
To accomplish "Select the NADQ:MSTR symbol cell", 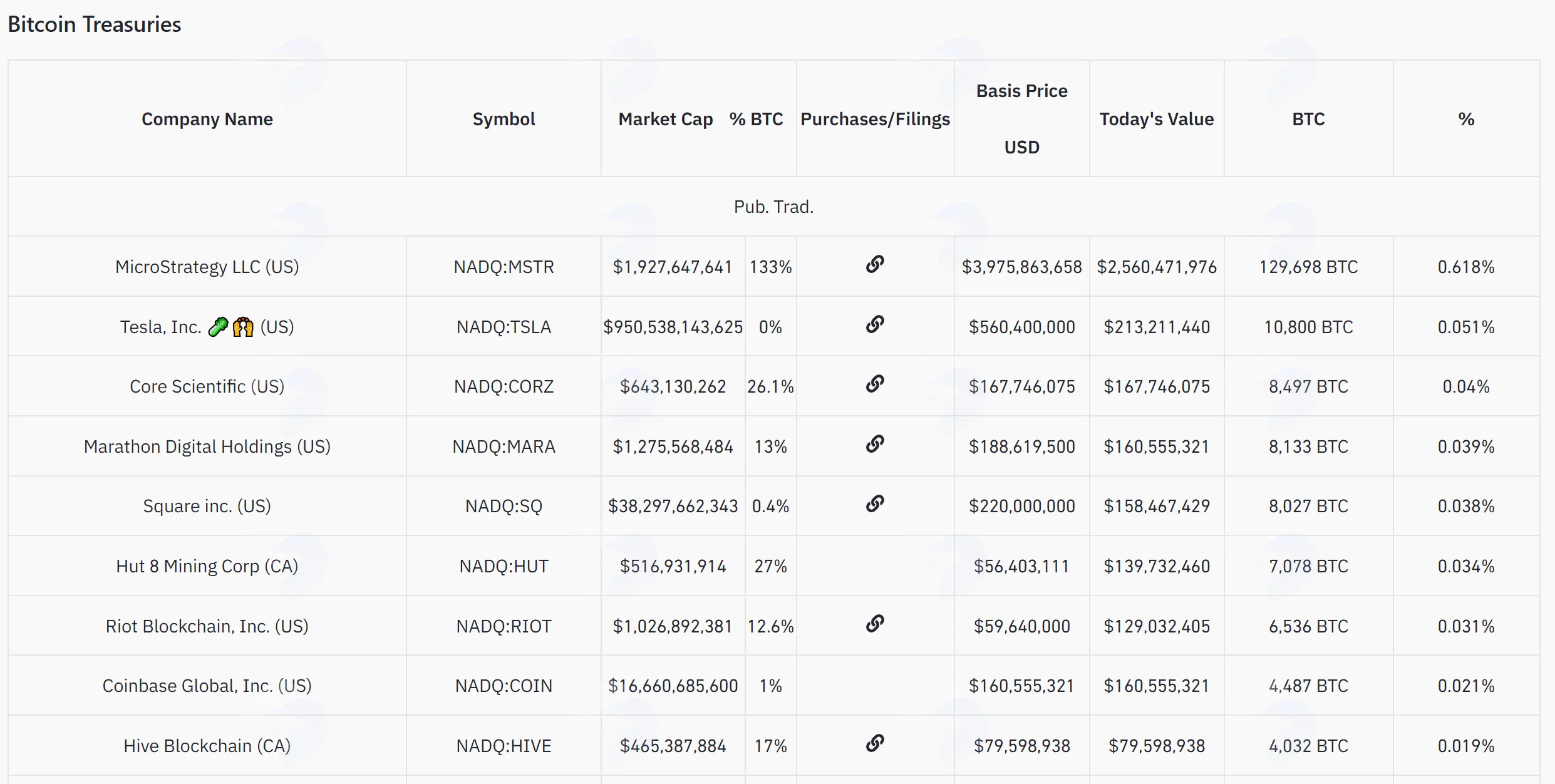I will [x=504, y=267].
